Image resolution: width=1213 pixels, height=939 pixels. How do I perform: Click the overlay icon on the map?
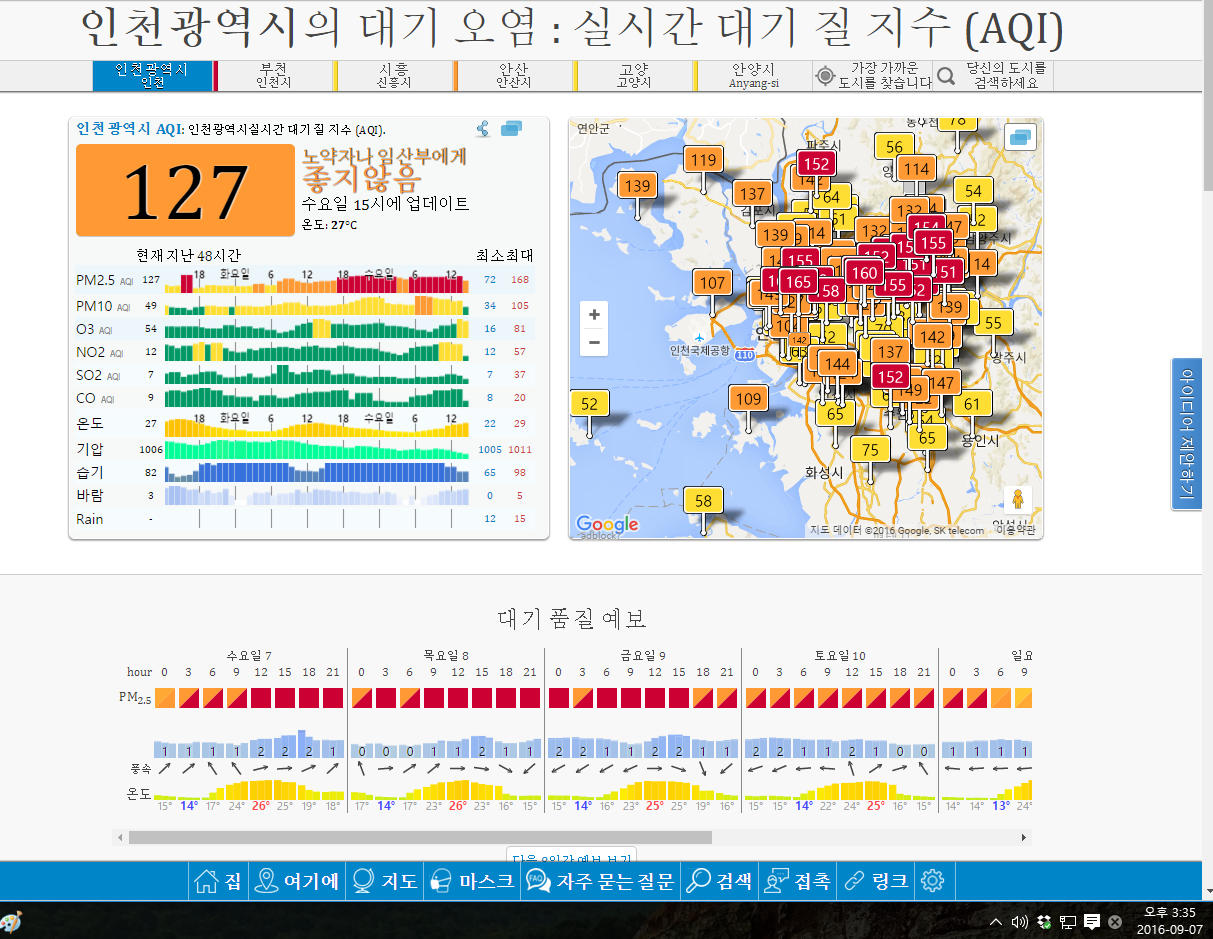[1021, 137]
